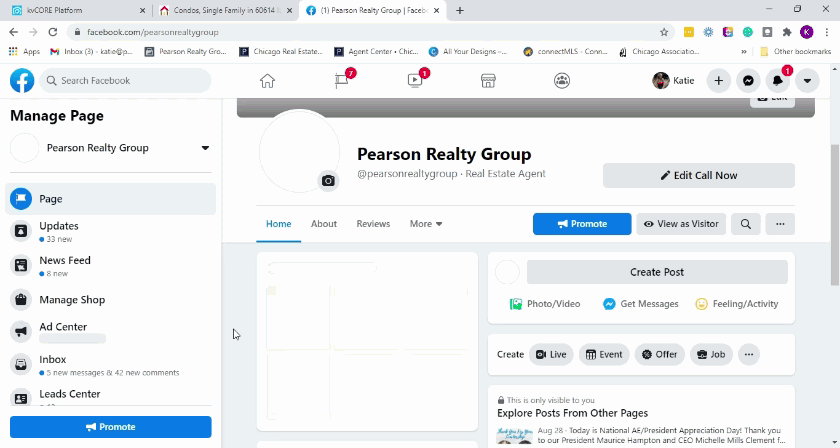Image resolution: width=840 pixels, height=448 pixels.
Task: Create a Job posting
Action: pos(711,354)
